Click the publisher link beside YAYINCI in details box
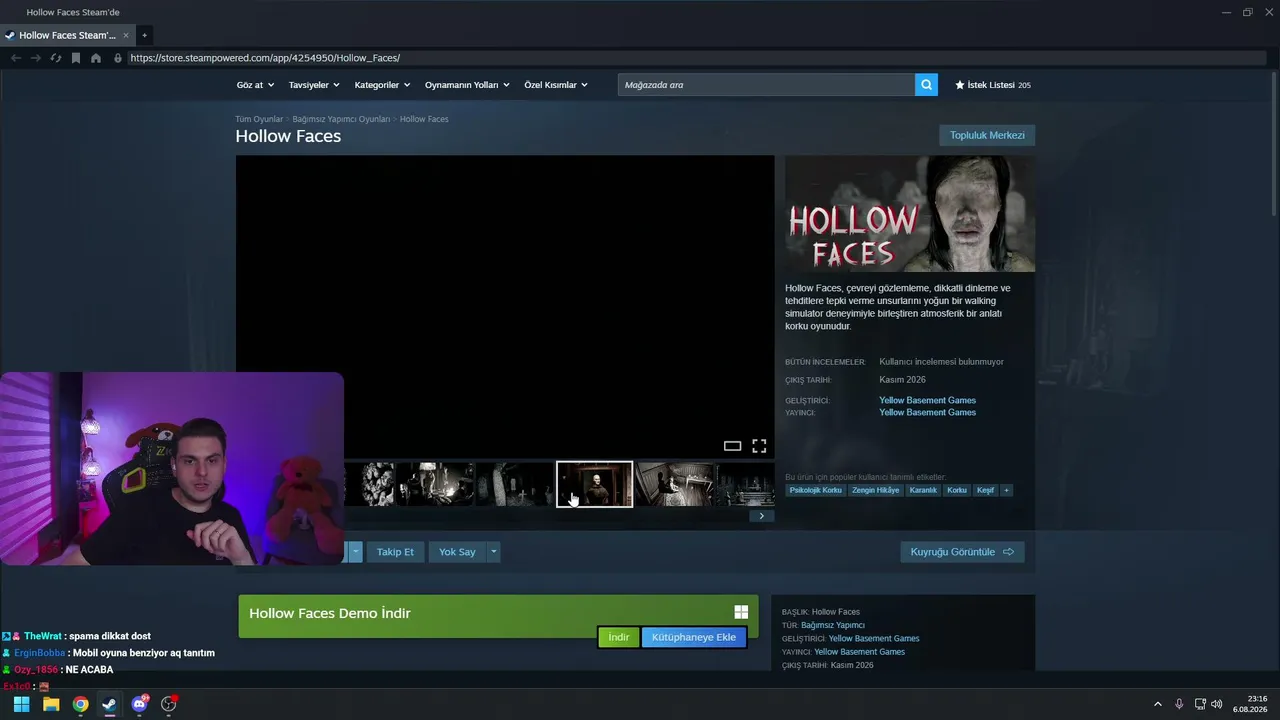Image resolution: width=1280 pixels, height=720 pixels. 860,652
